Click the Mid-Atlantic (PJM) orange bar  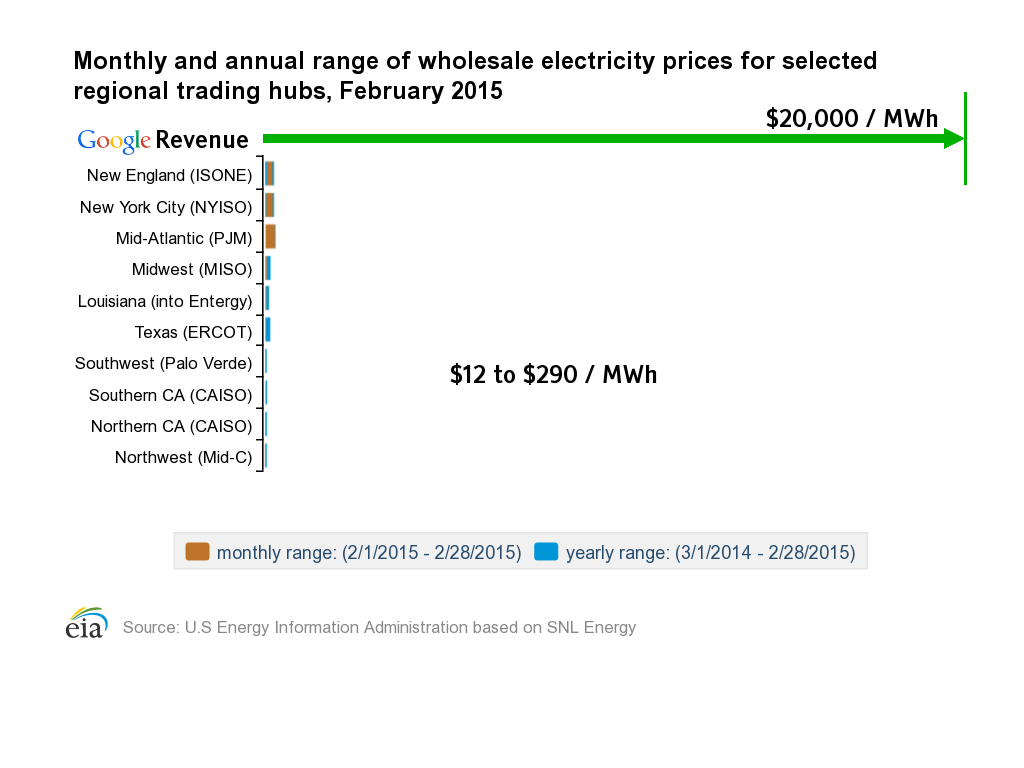(x=270, y=237)
